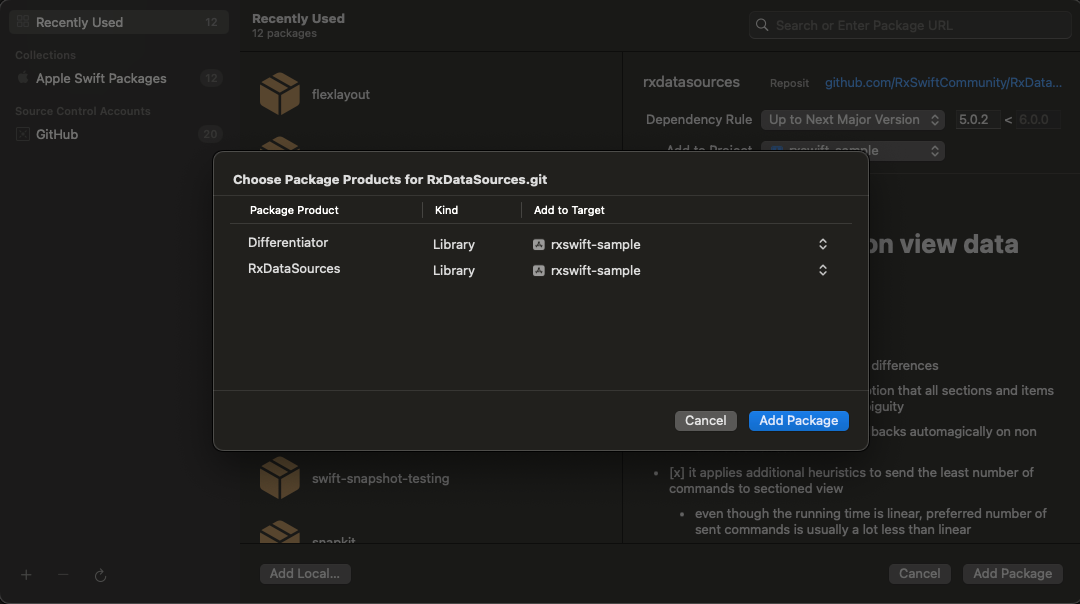1080x604 pixels.
Task: Click the Search or Enter Package URL field
Action: pyautogui.click(x=910, y=25)
